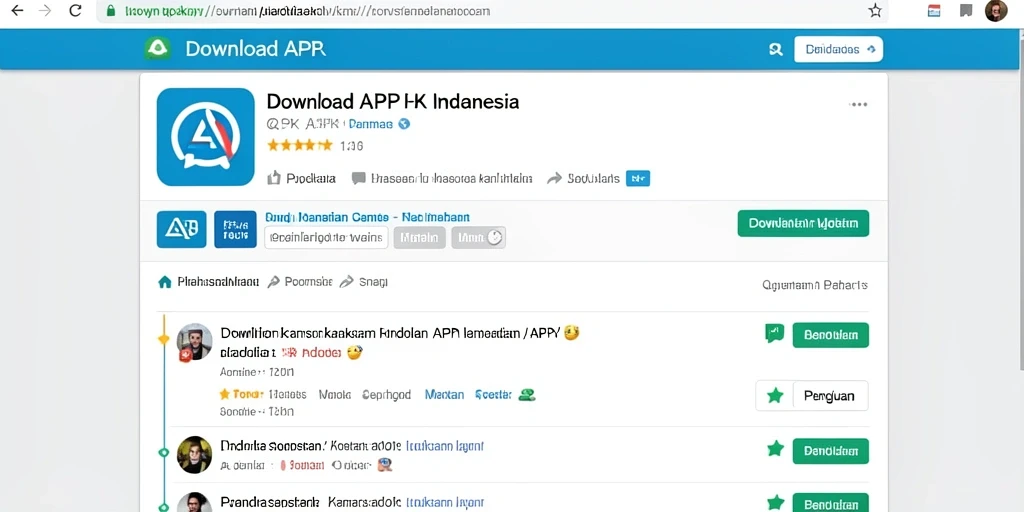Image resolution: width=1024 pixels, height=512 pixels.
Task: Select the Gephgod tag on the first post
Action: [x=387, y=394]
